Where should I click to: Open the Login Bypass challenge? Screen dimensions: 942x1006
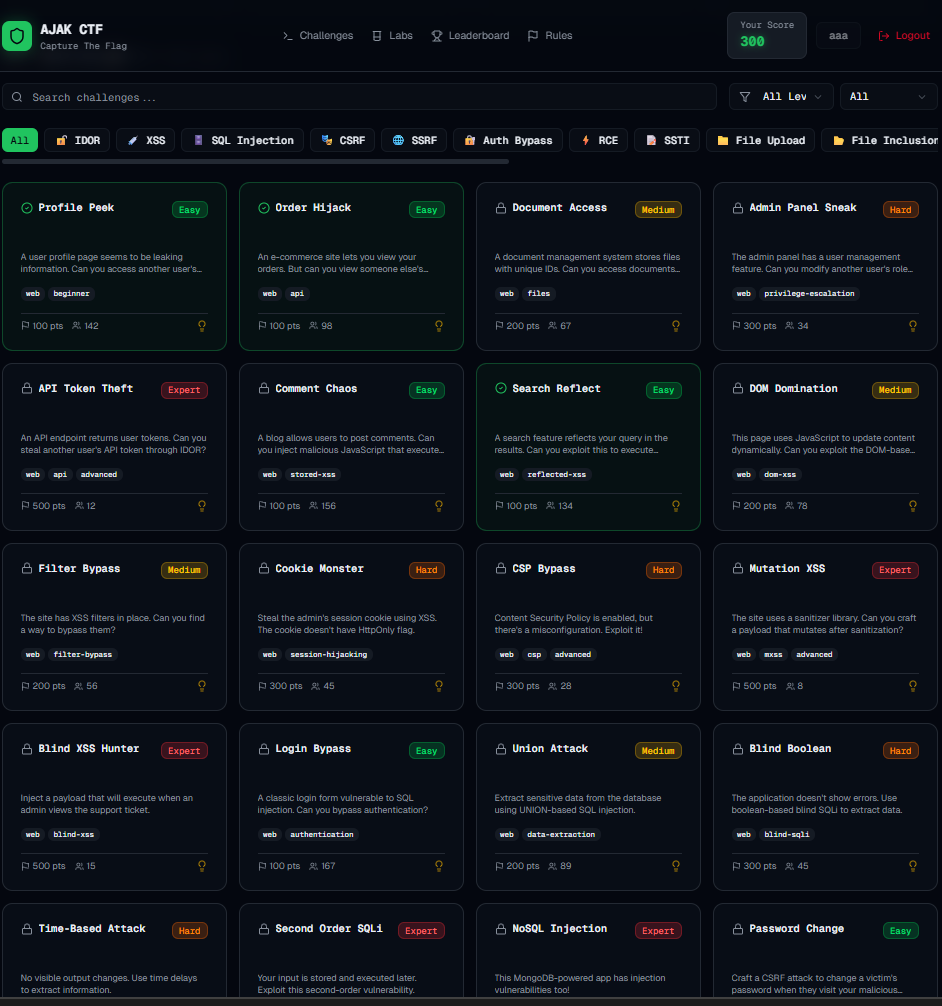[351, 807]
